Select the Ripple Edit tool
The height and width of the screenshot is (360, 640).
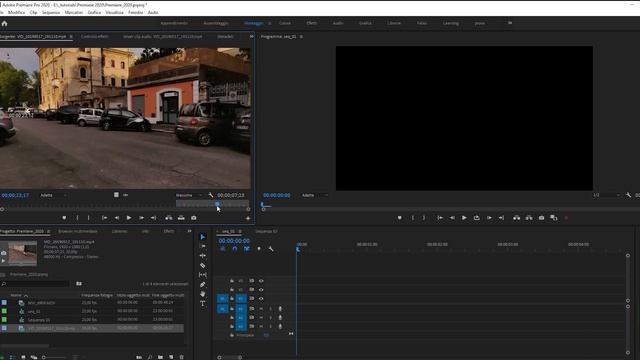pos(203,256)
